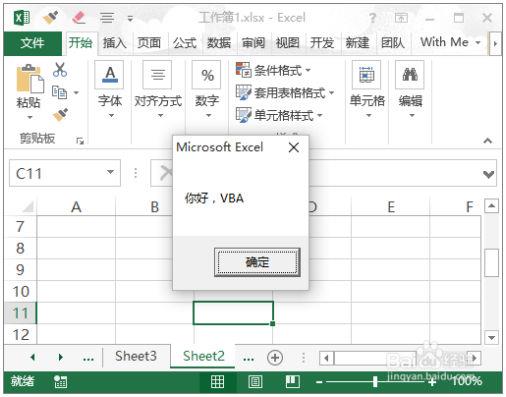Close the Microsoft Excel message dialog
The height and width of the screenshot is (397, 506).
click(294, 147)
